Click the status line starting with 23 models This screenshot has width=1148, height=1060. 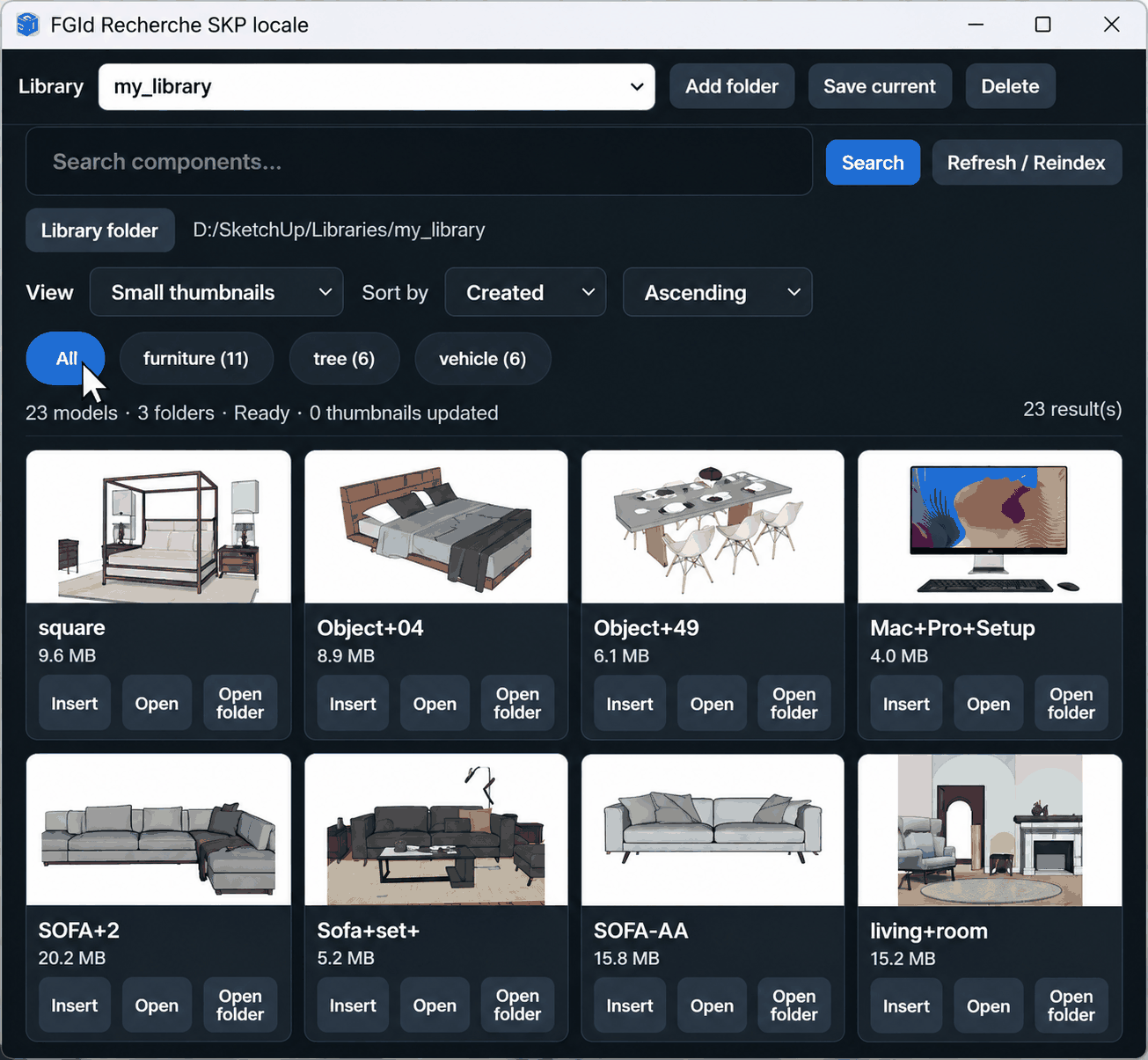[262, 413]
